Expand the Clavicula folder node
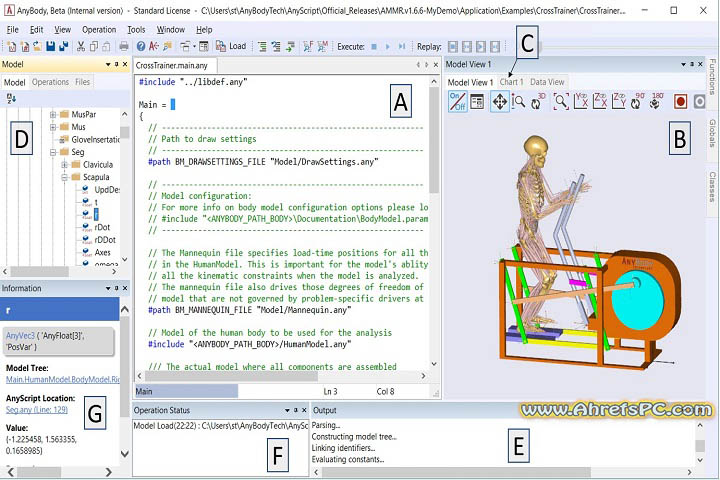720x480 pixels. pyautogui.click(x=65, y=164)
